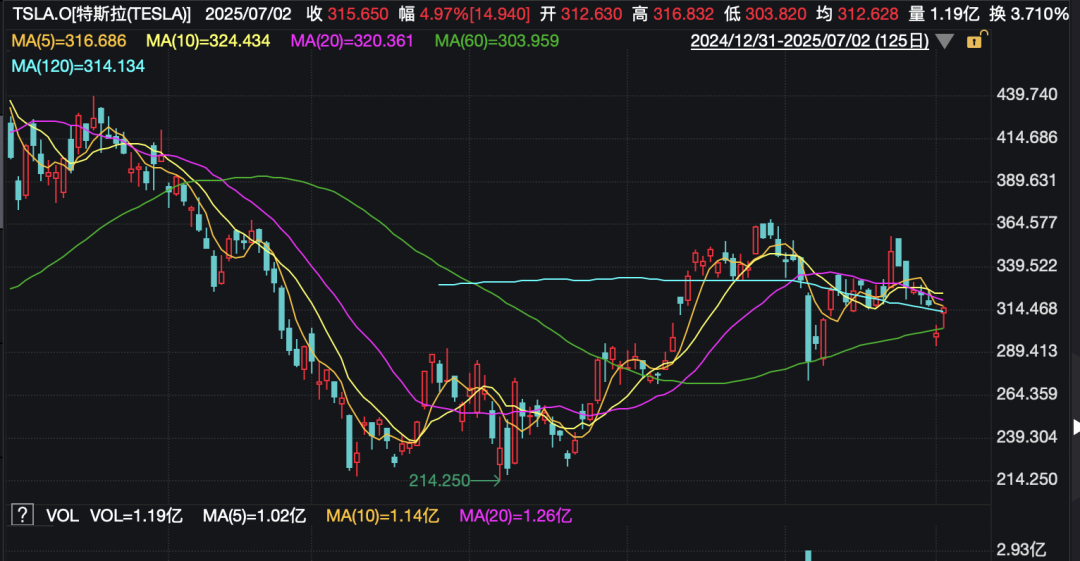The image size is (1080, 561).
Task: Select the MA(10)=324.434 indicator label
Action: (x=208, y=41)
